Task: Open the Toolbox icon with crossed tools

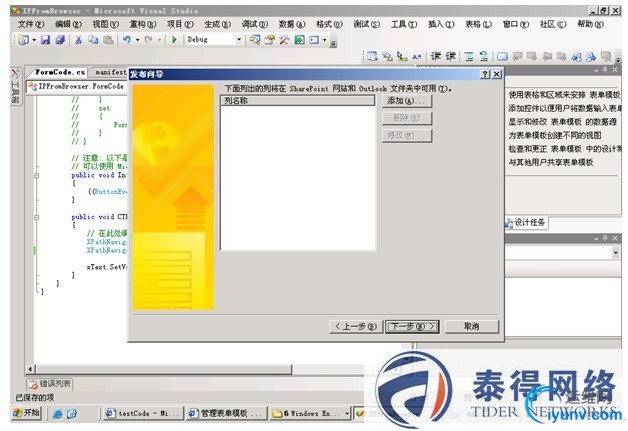Action: 284,40
